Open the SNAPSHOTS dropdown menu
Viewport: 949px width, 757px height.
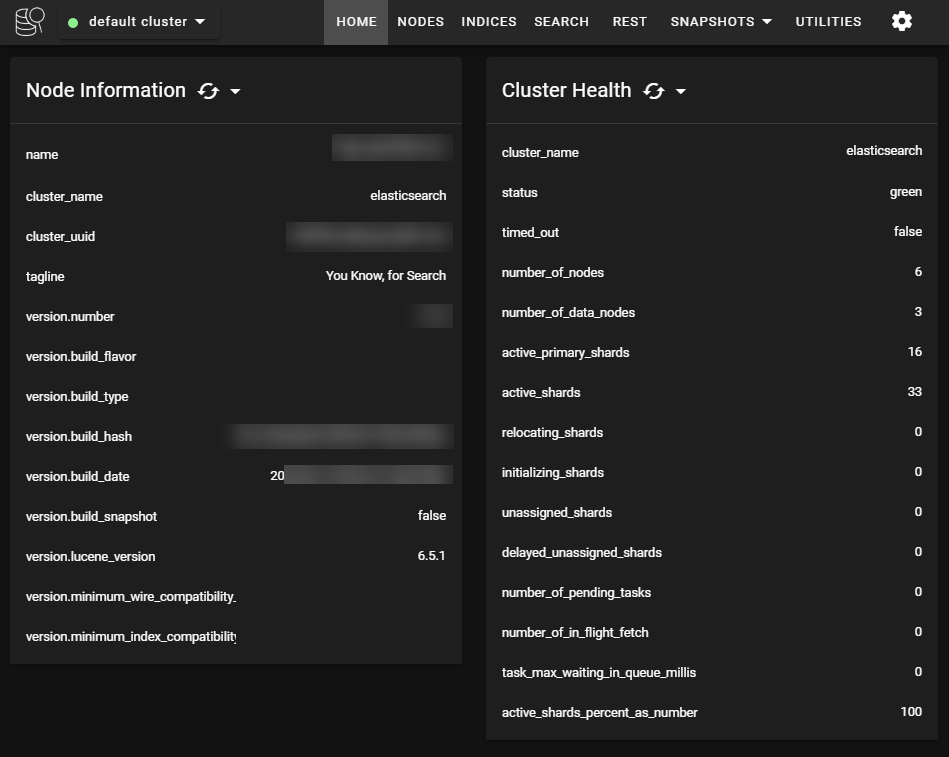coord(721,22)
